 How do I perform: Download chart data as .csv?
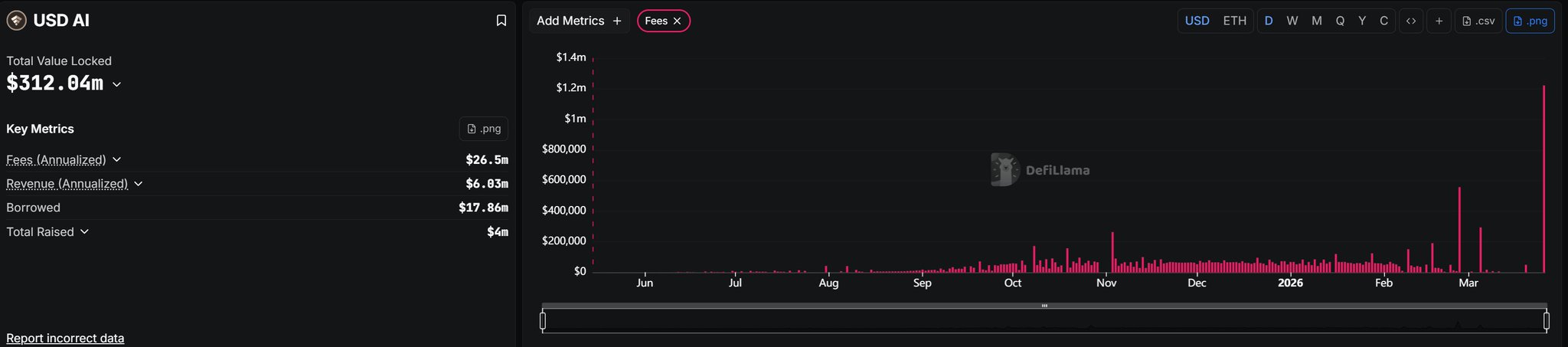pyautogui.click(x=1478, y=21)
